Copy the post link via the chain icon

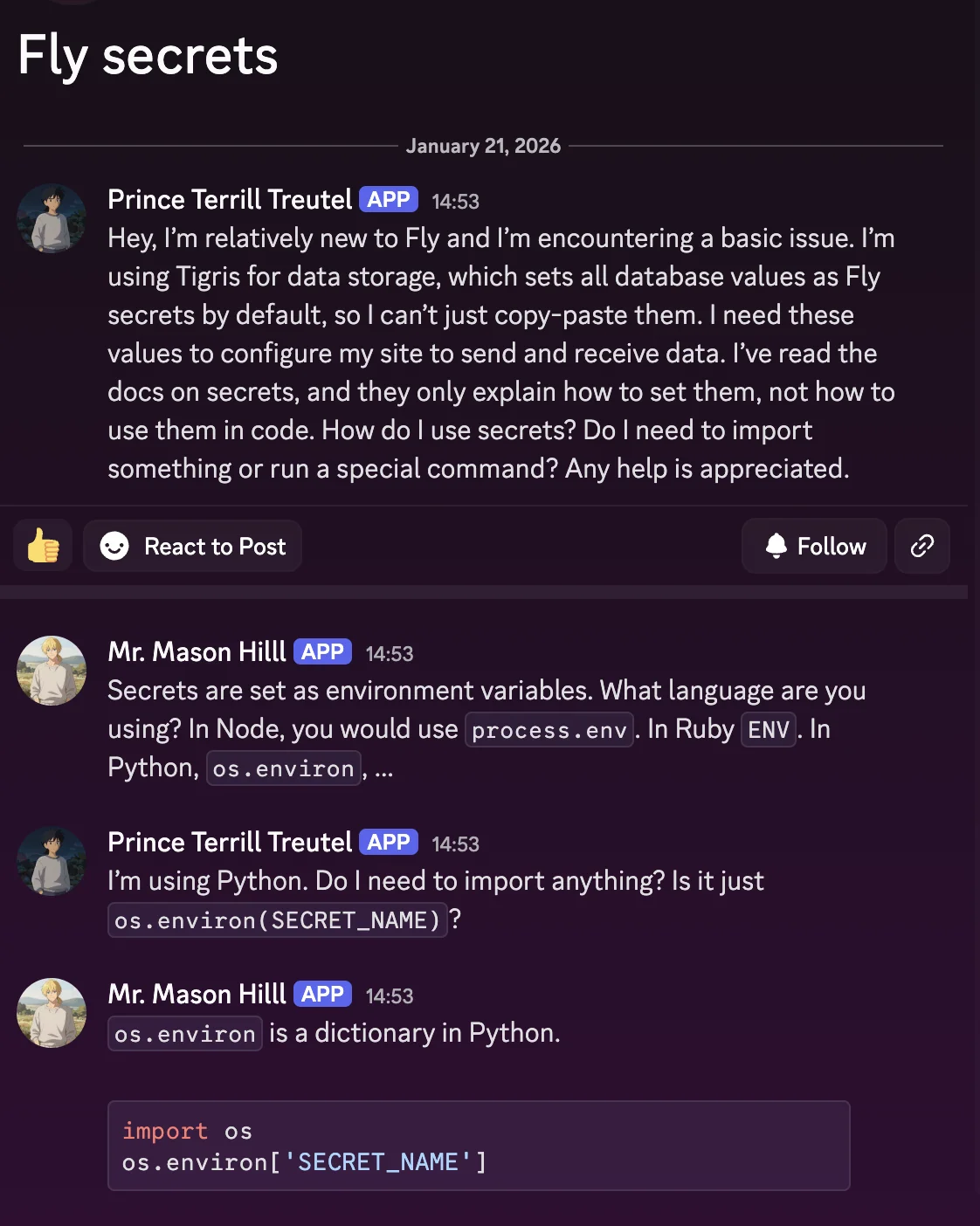tap(922, 545)
